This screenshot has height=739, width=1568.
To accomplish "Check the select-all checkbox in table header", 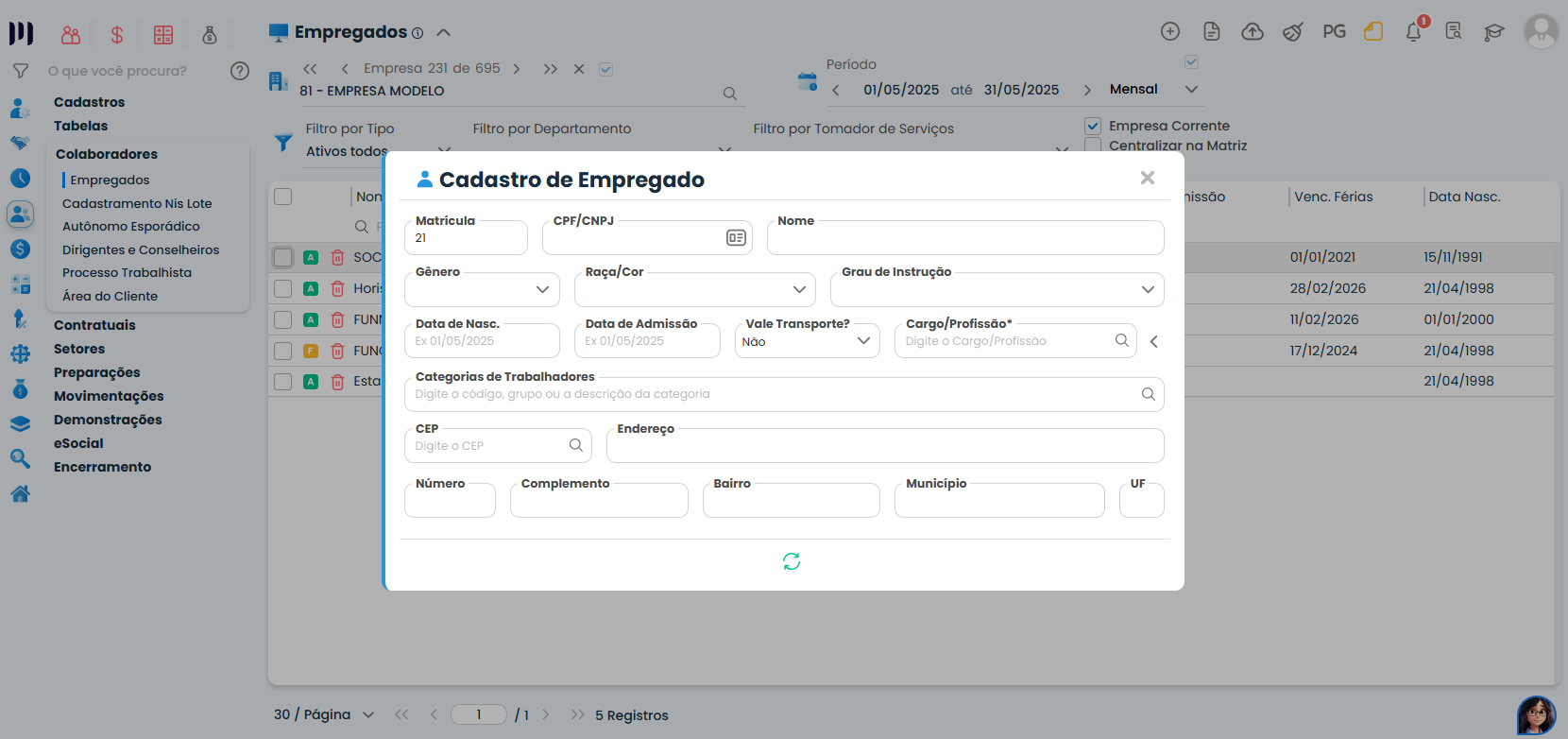I will [x=283, y=197].
